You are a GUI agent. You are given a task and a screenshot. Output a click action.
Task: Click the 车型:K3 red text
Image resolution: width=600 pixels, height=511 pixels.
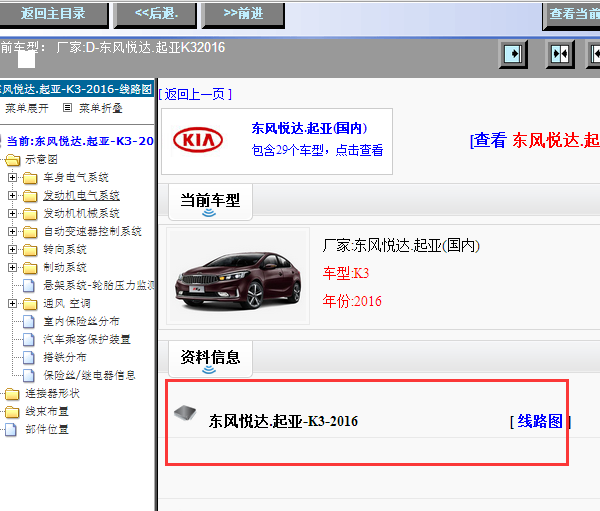tap(346, 273)
